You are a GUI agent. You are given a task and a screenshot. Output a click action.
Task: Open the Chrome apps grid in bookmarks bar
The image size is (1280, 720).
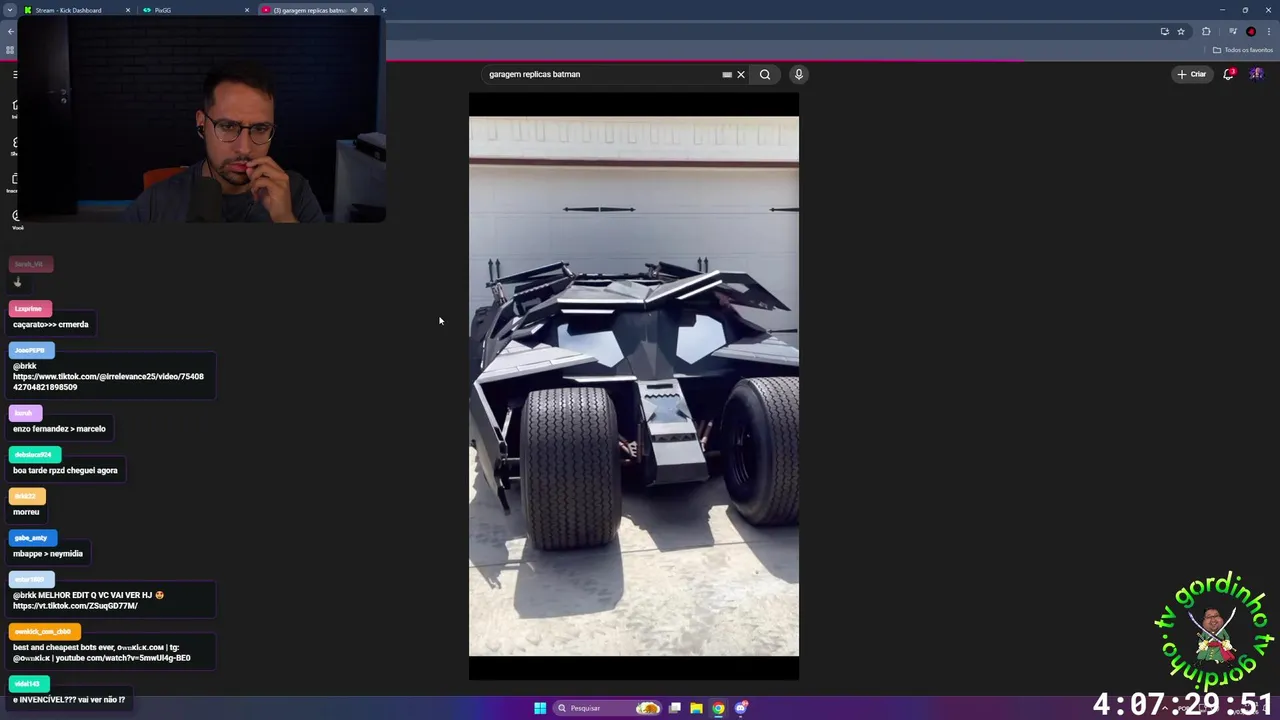tap(10, 50)
